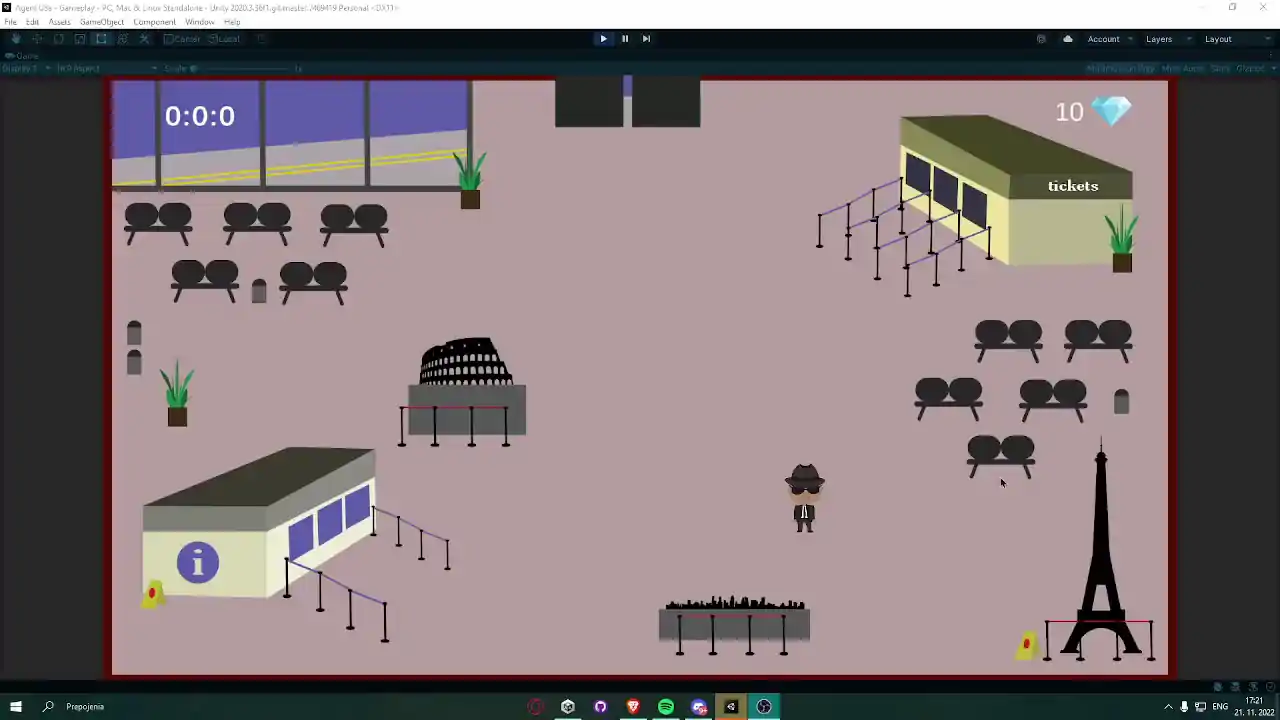The height and width of the screenshot is (720, 1280).
Task: Open the Layout dropdown
Action: tap(1236, 39)
